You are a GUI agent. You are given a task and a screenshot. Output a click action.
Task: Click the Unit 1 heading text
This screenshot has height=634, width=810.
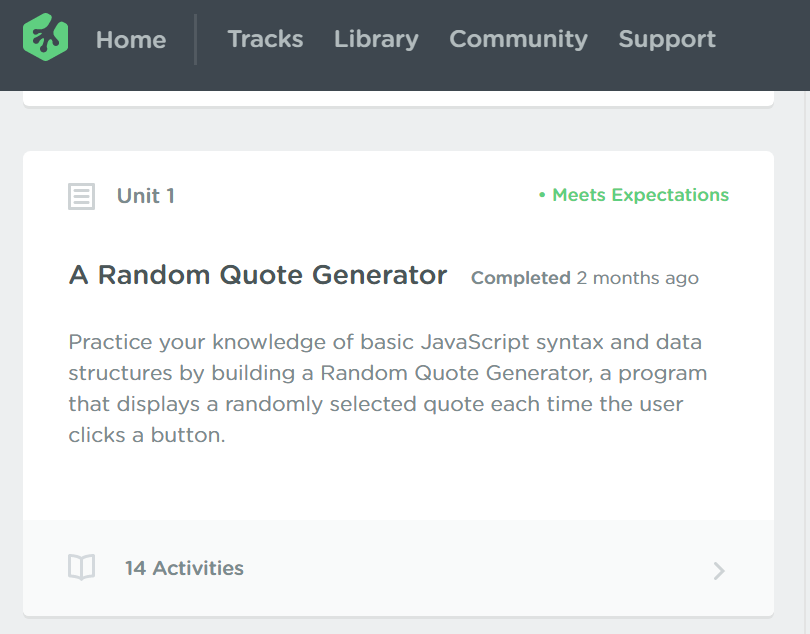point(146,196)
